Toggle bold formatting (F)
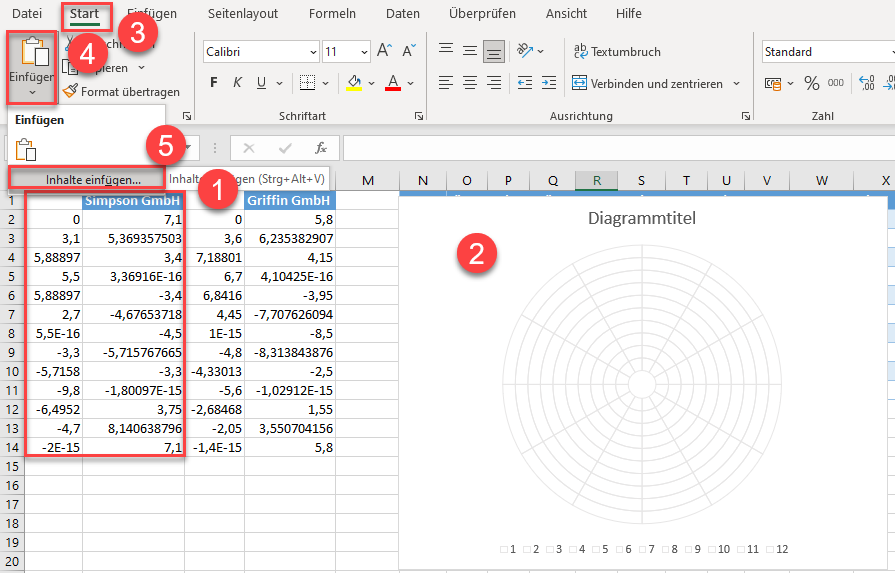Viewport: 895px width, 573px height. click(x=213, y=83)
